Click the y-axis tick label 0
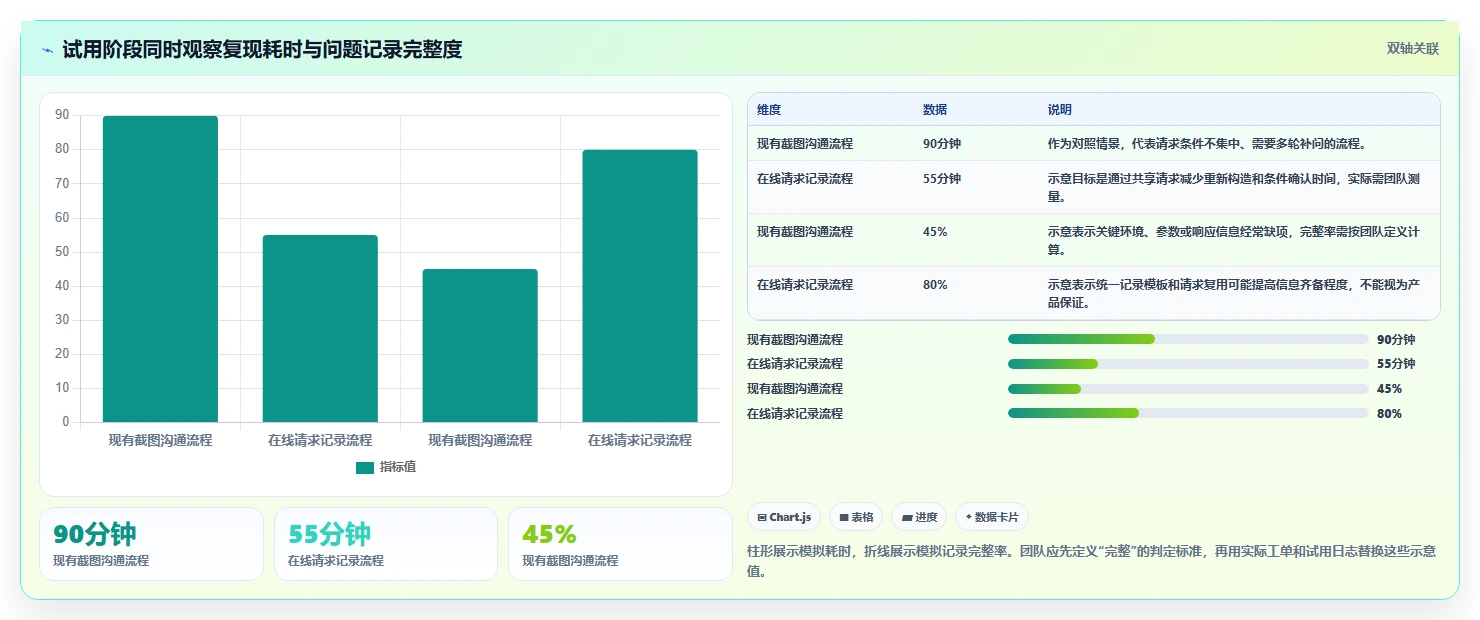The image size is (1480, 620). pyautogui.click(x=66, y=422)
